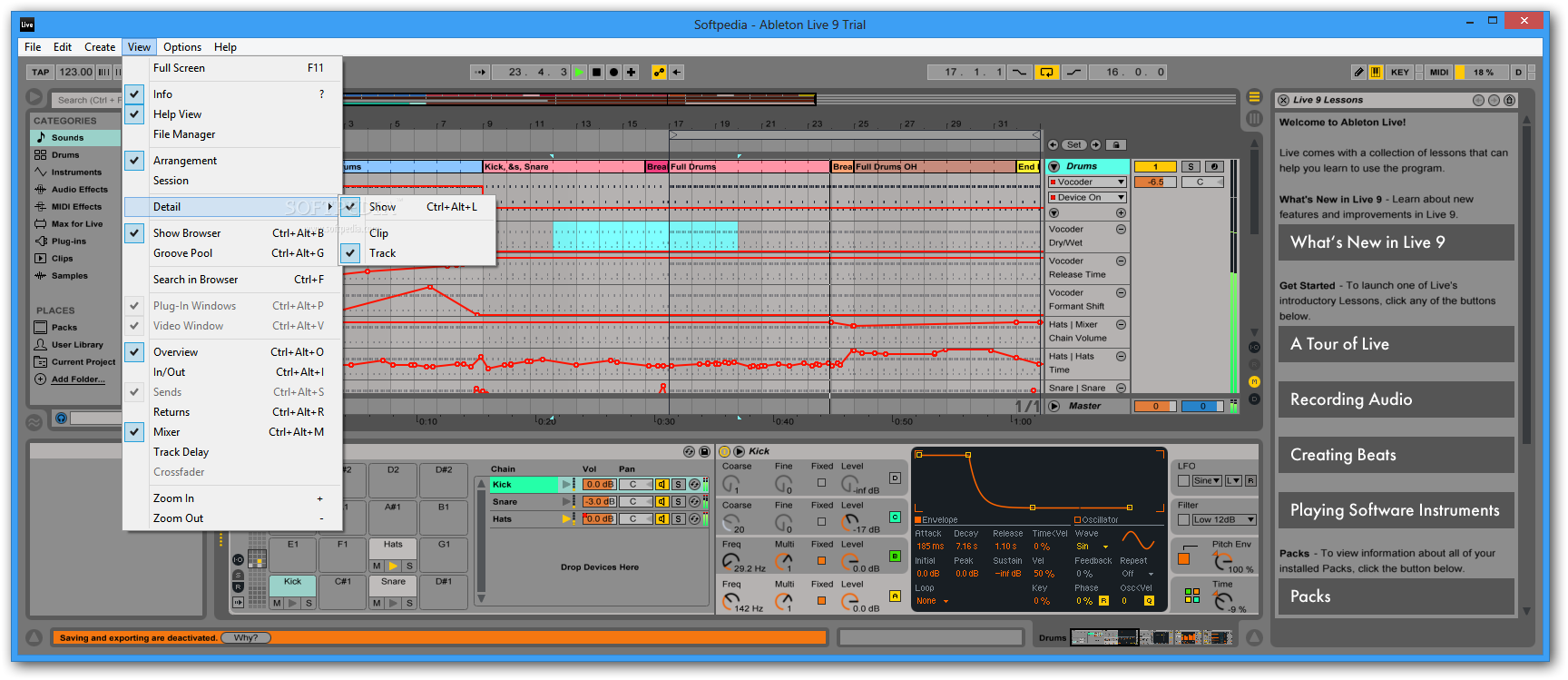The height and width of the screenshot is (680, 1568).
Task: Switch to Session view selector icon
Action: click(x=1254, y=118)
